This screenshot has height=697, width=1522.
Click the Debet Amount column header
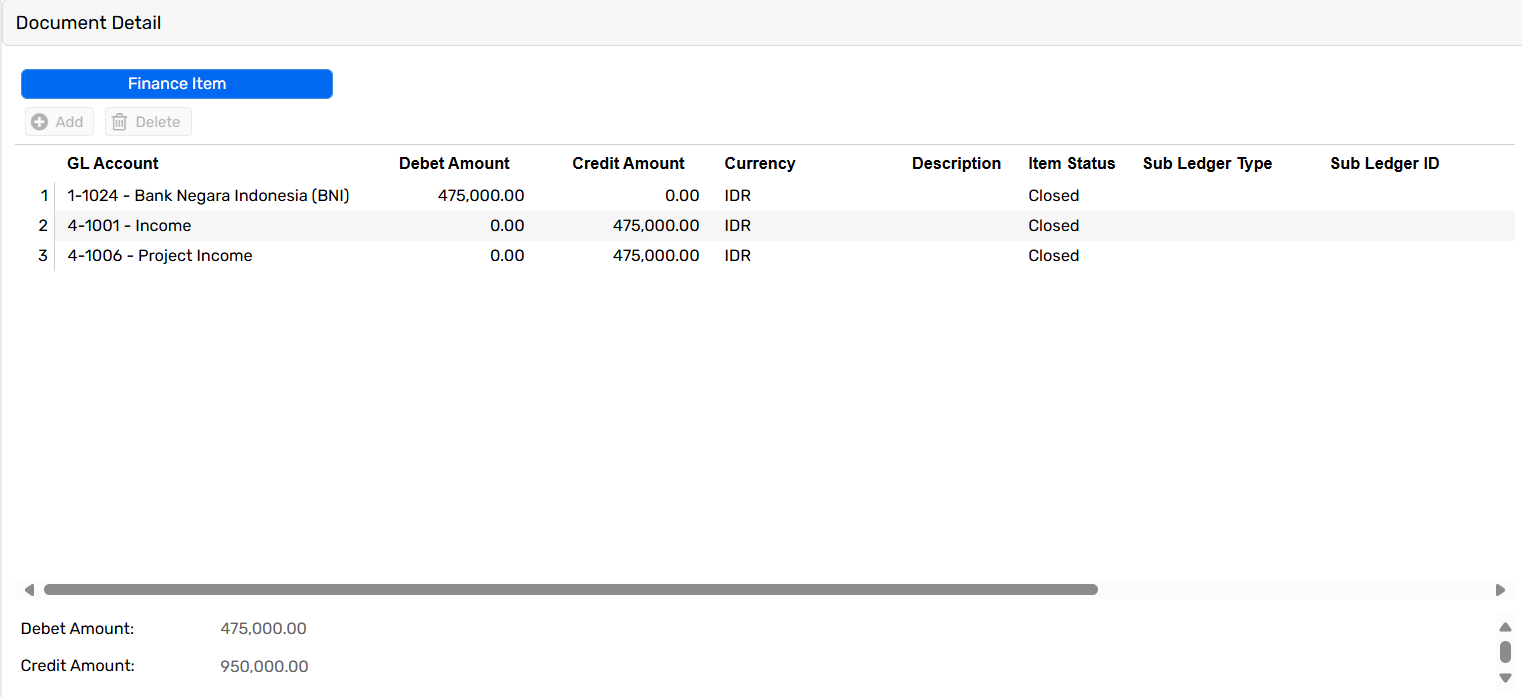[454, 164]
